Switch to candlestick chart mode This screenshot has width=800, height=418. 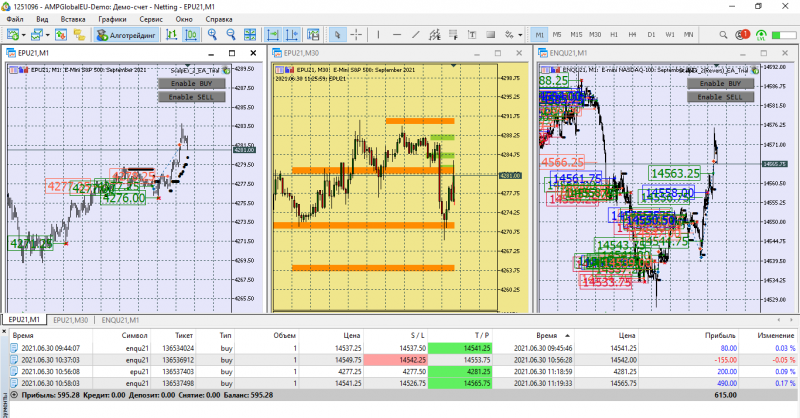tap(191, 35)
